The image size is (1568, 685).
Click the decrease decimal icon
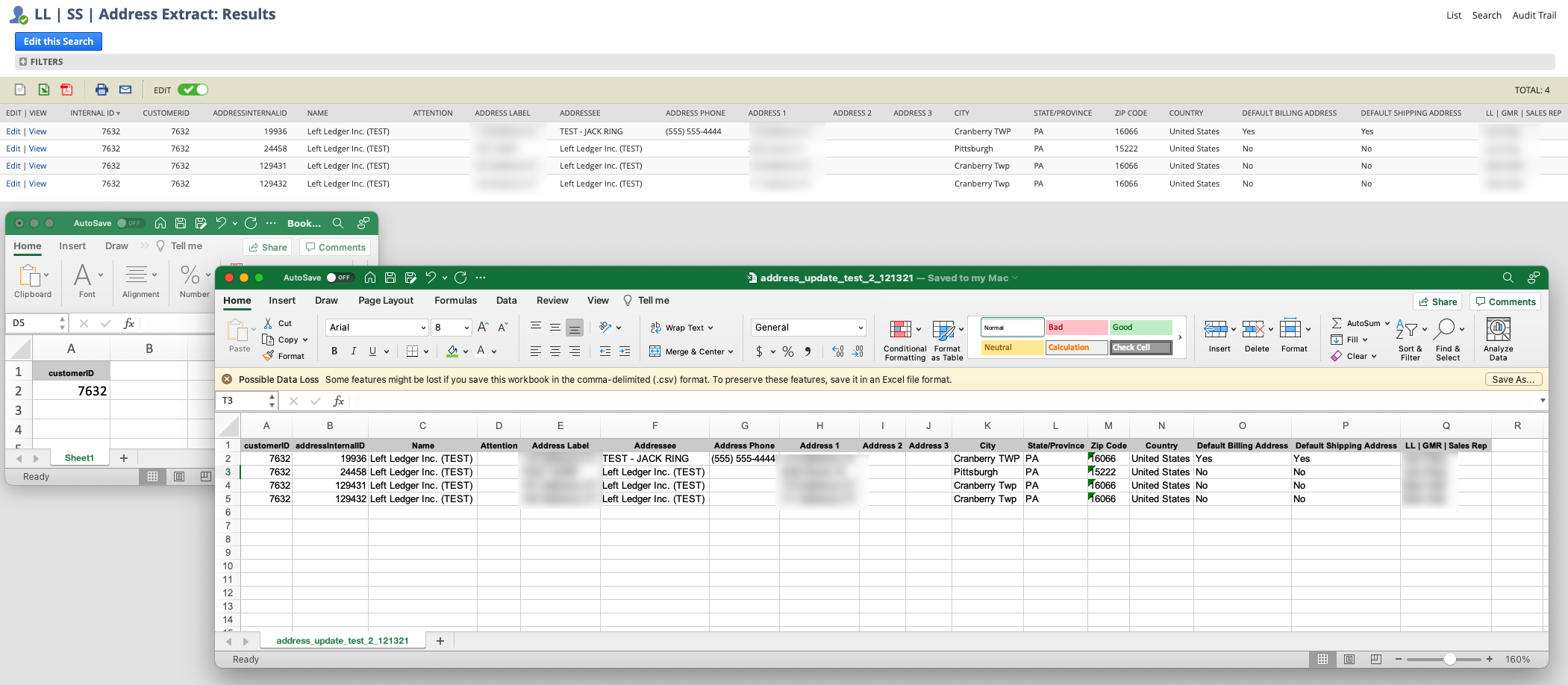[x=858, y=351]
